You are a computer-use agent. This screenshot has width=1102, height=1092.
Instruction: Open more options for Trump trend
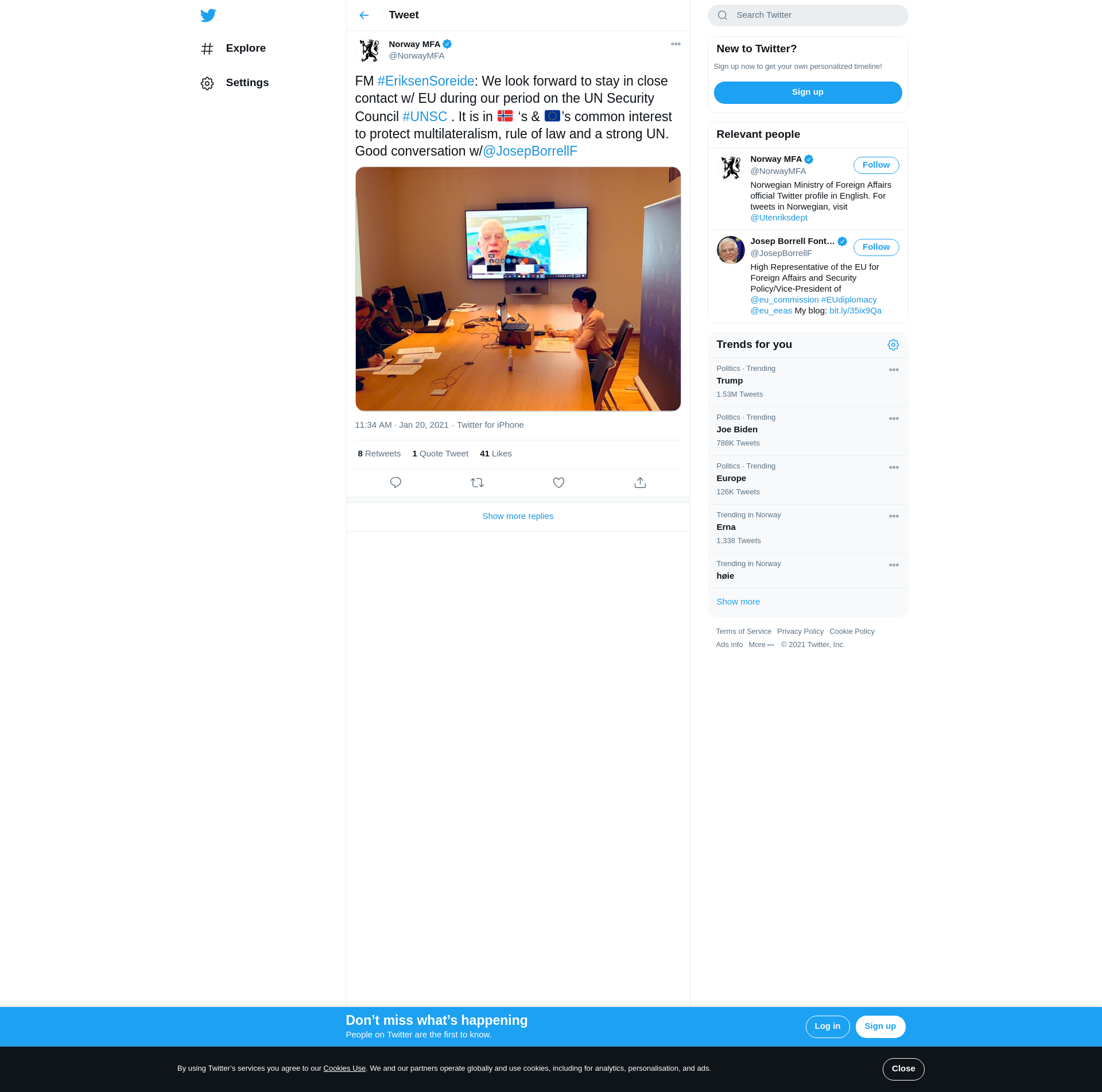[x=894, y=370]
